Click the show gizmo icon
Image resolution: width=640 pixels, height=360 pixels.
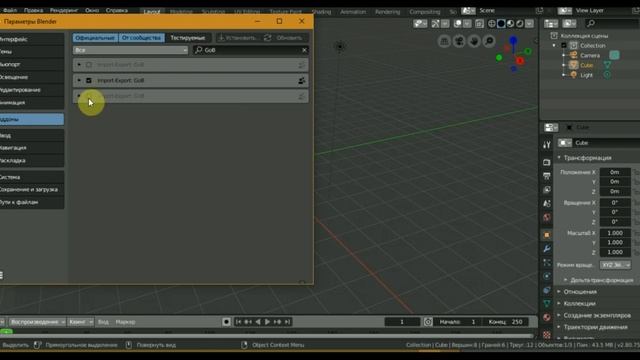pyautogui.click(x=436, y=24)
